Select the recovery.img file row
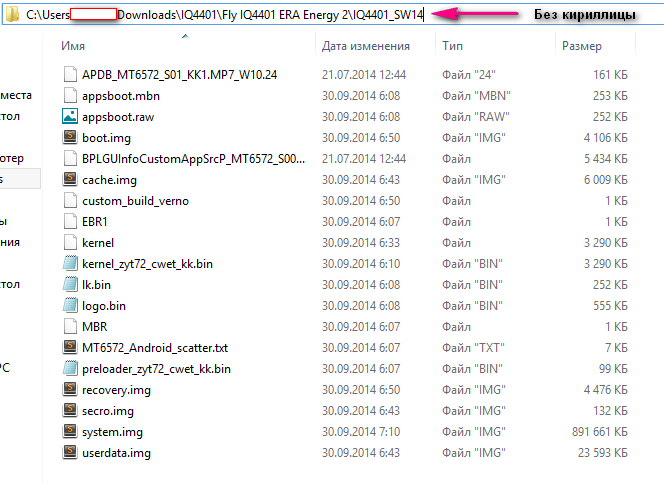This screenshot has width=664, height=483. (116, 390)
